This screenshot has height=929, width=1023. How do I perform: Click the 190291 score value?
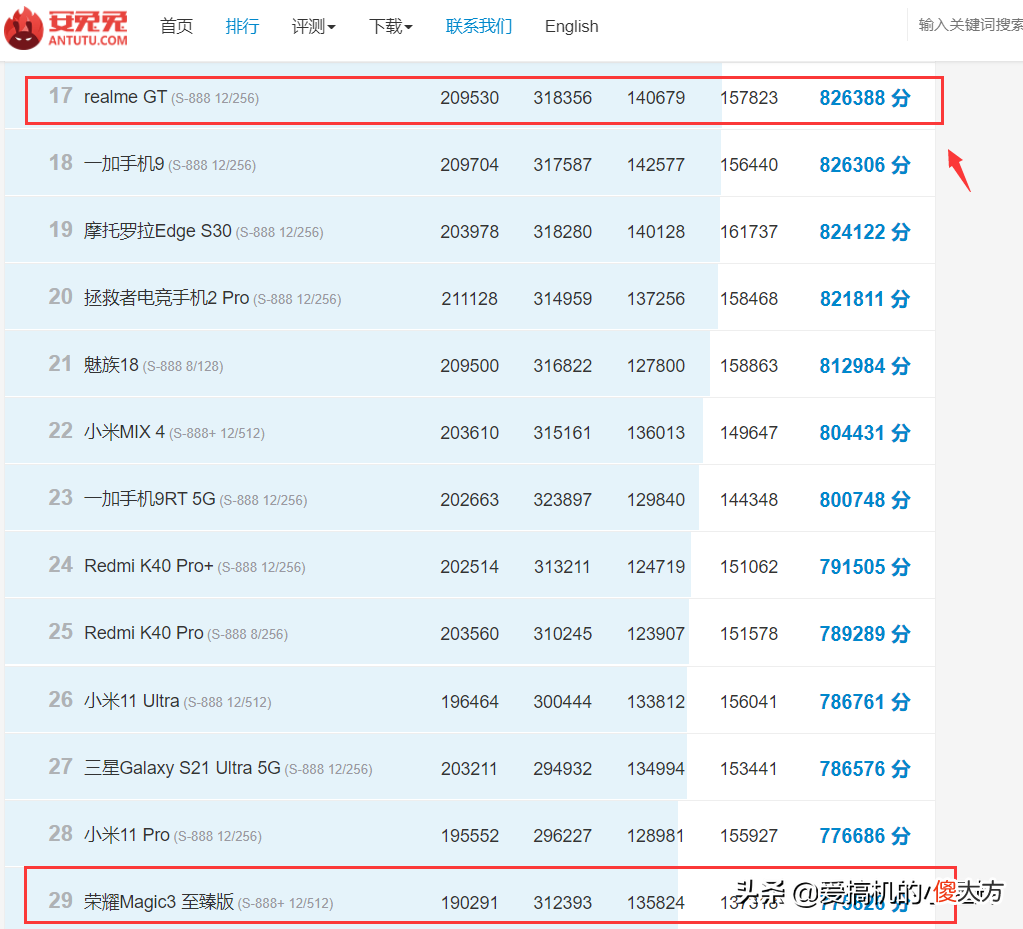470,903
